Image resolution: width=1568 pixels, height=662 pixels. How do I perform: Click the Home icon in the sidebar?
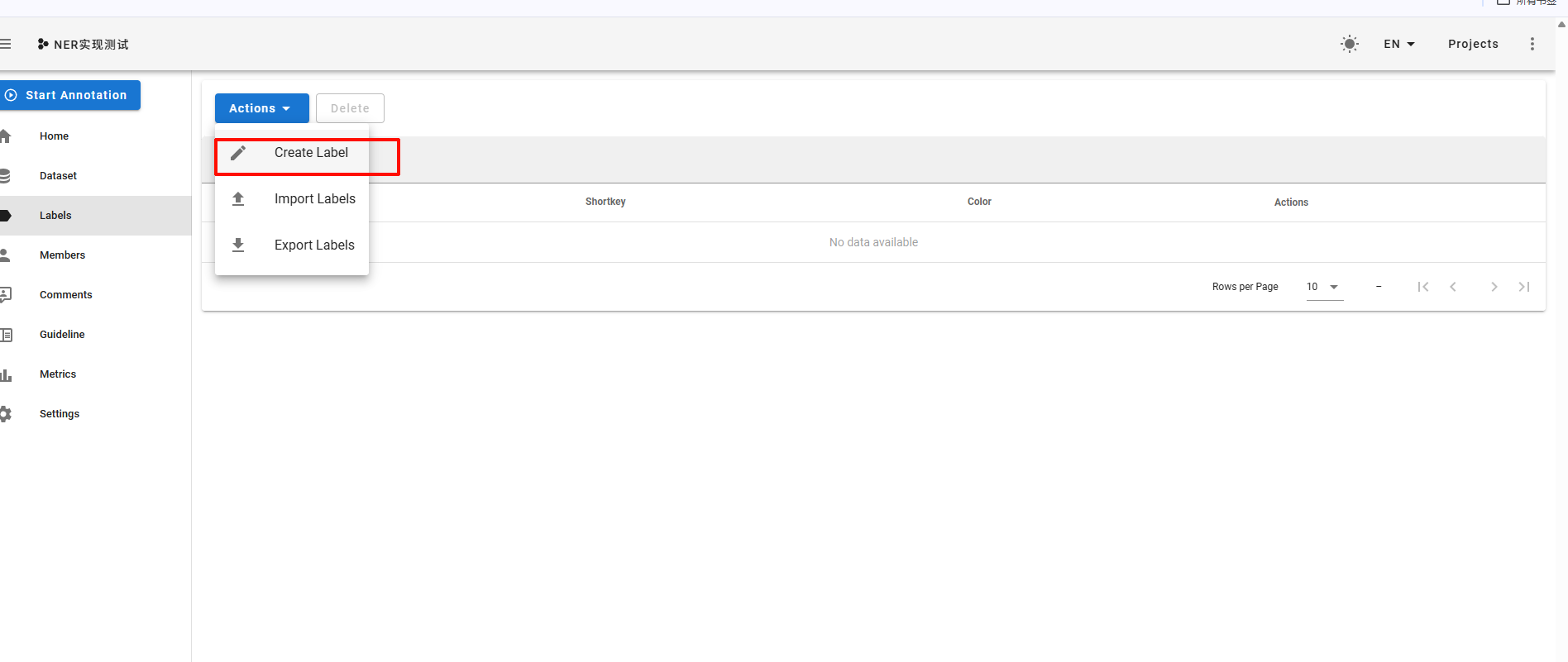point(5,136)
